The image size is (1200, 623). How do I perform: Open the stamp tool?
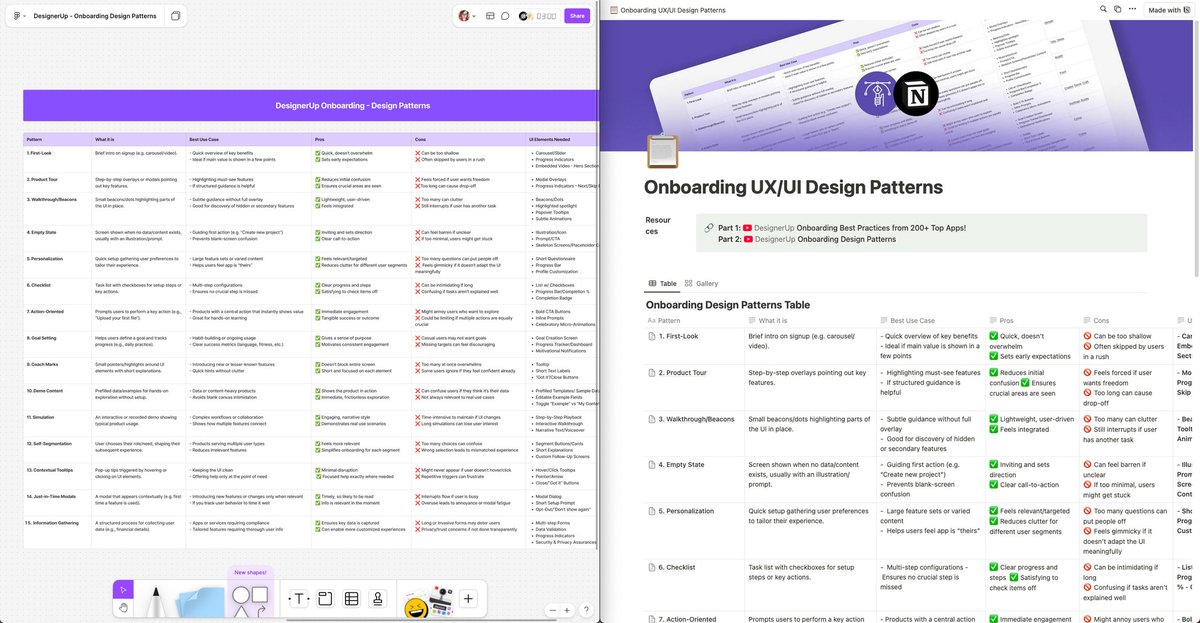(x=378, y=599)
